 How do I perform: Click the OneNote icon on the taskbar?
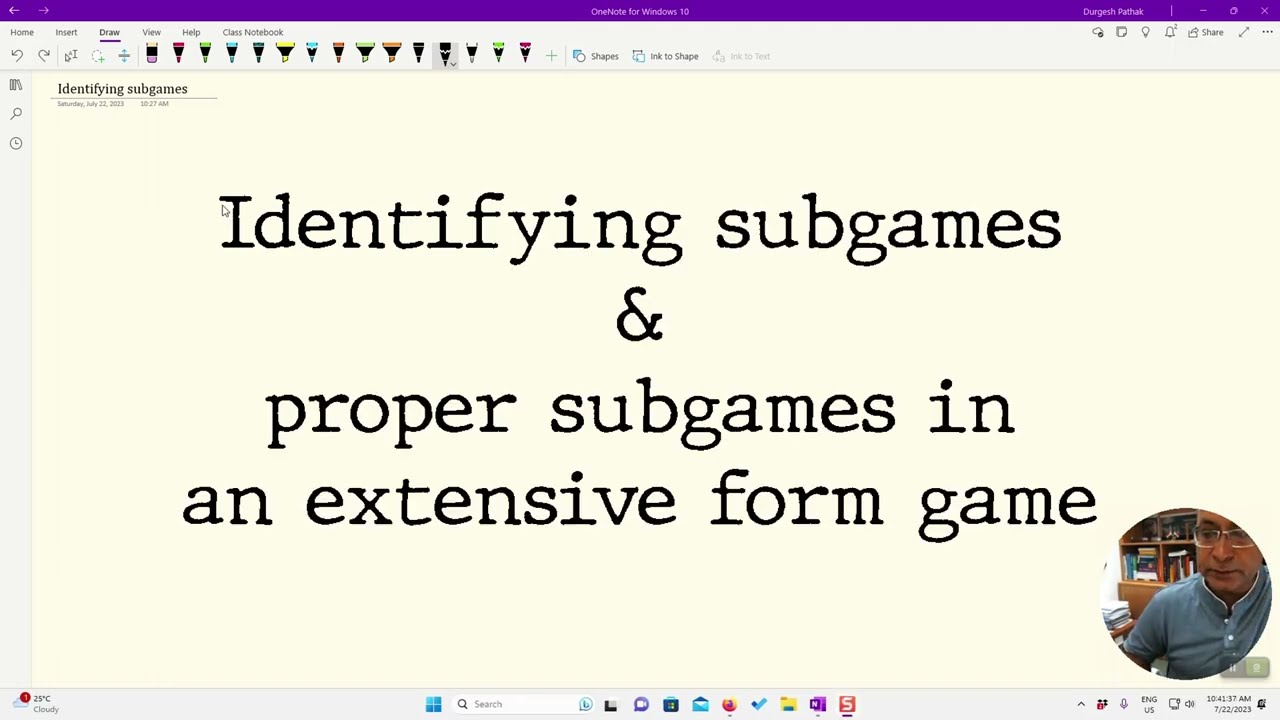pos(818,704)
